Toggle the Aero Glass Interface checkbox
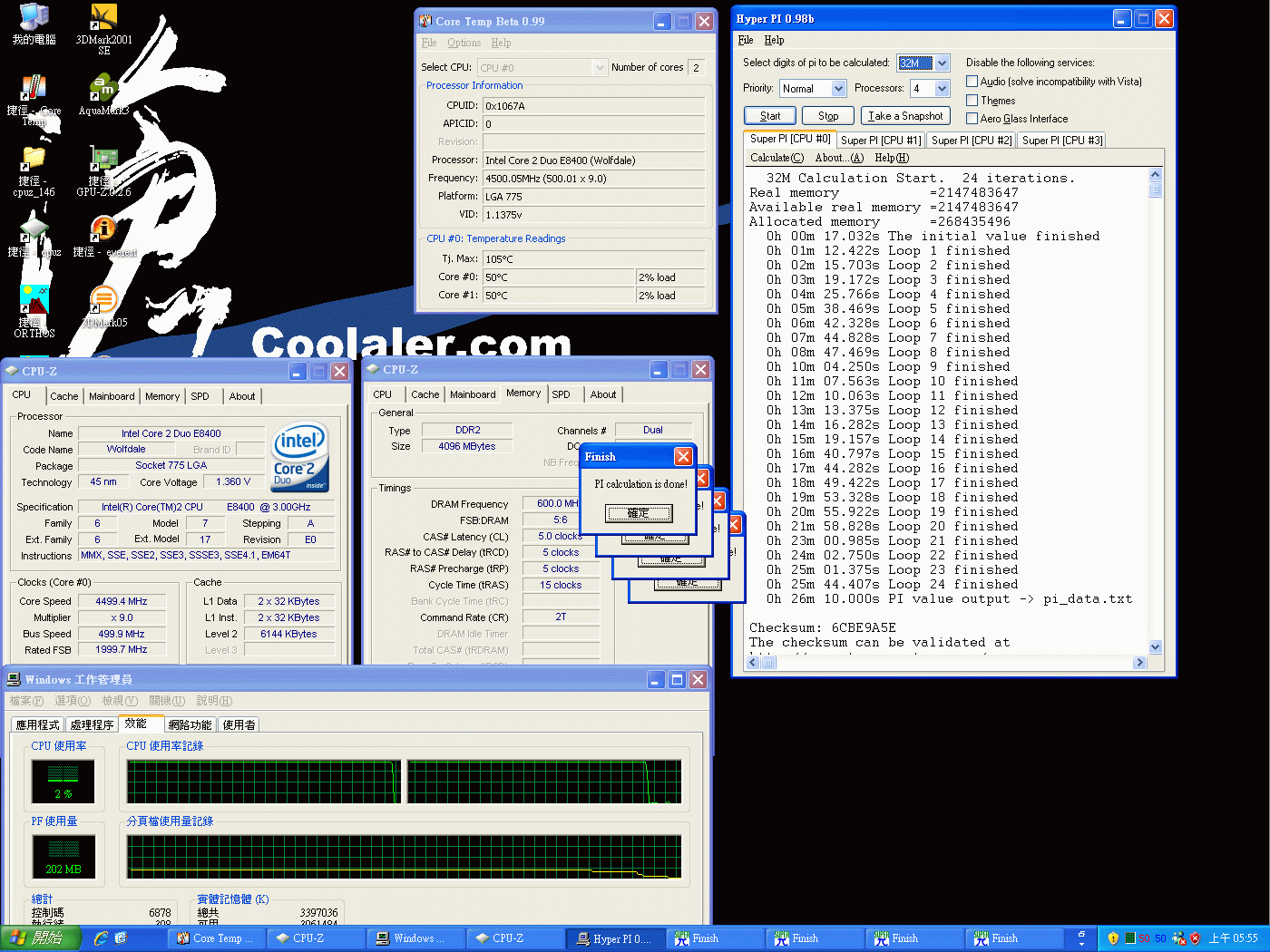 click(972, 119)
